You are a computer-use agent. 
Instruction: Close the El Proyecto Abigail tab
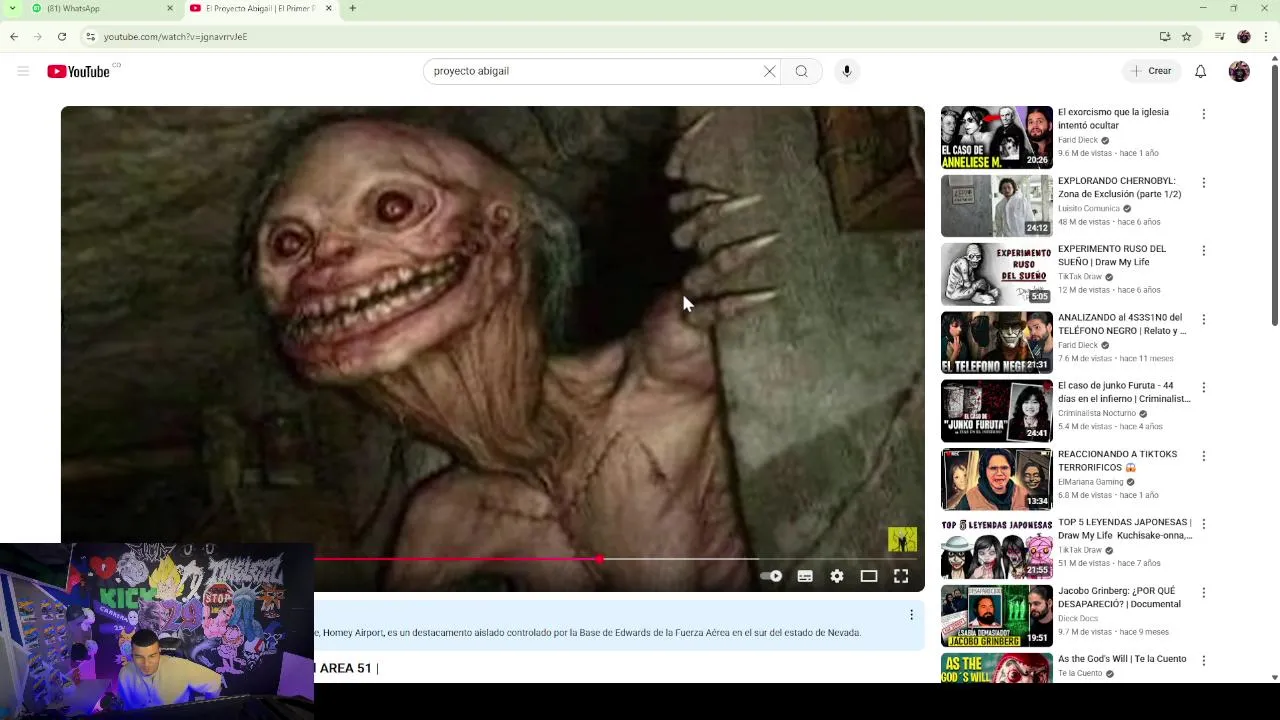[x=328, y=9]
